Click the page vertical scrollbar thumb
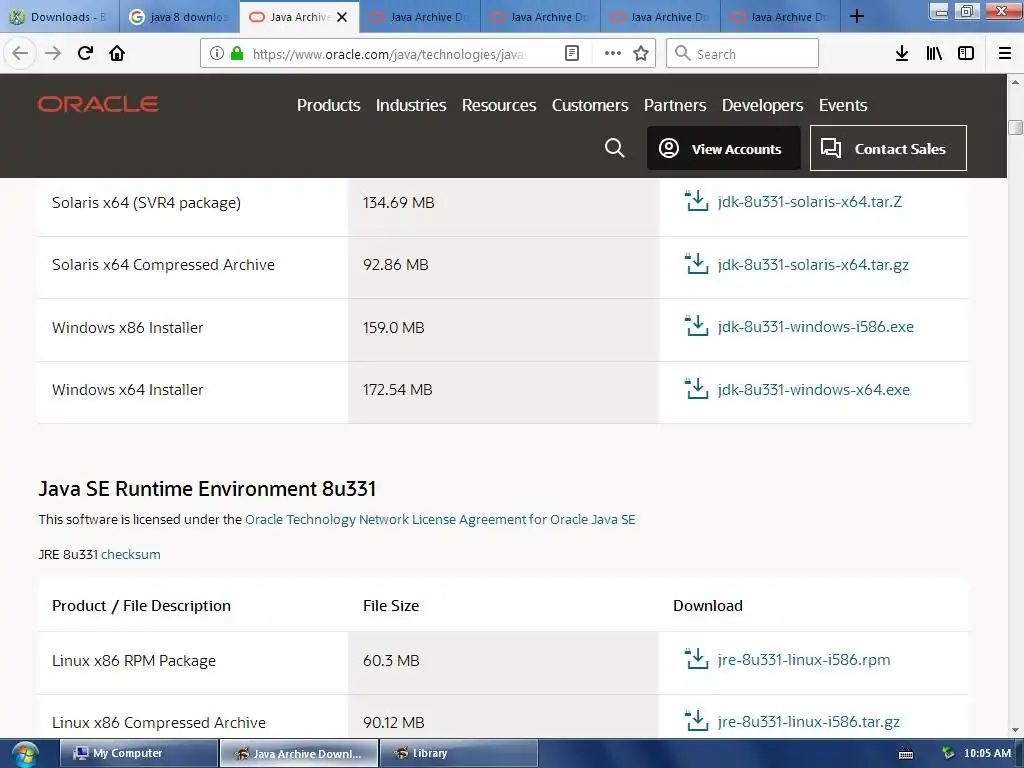 pos(1015,127)
